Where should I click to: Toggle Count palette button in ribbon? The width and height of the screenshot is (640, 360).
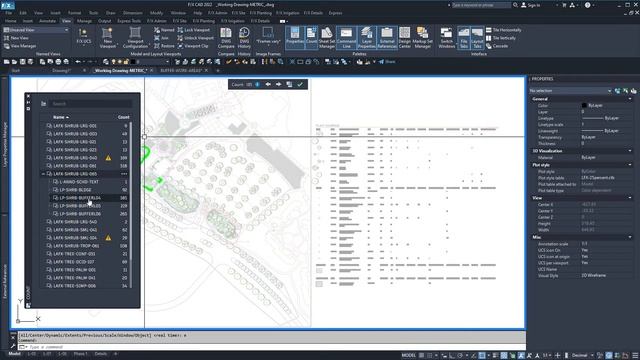pos(311,38)
